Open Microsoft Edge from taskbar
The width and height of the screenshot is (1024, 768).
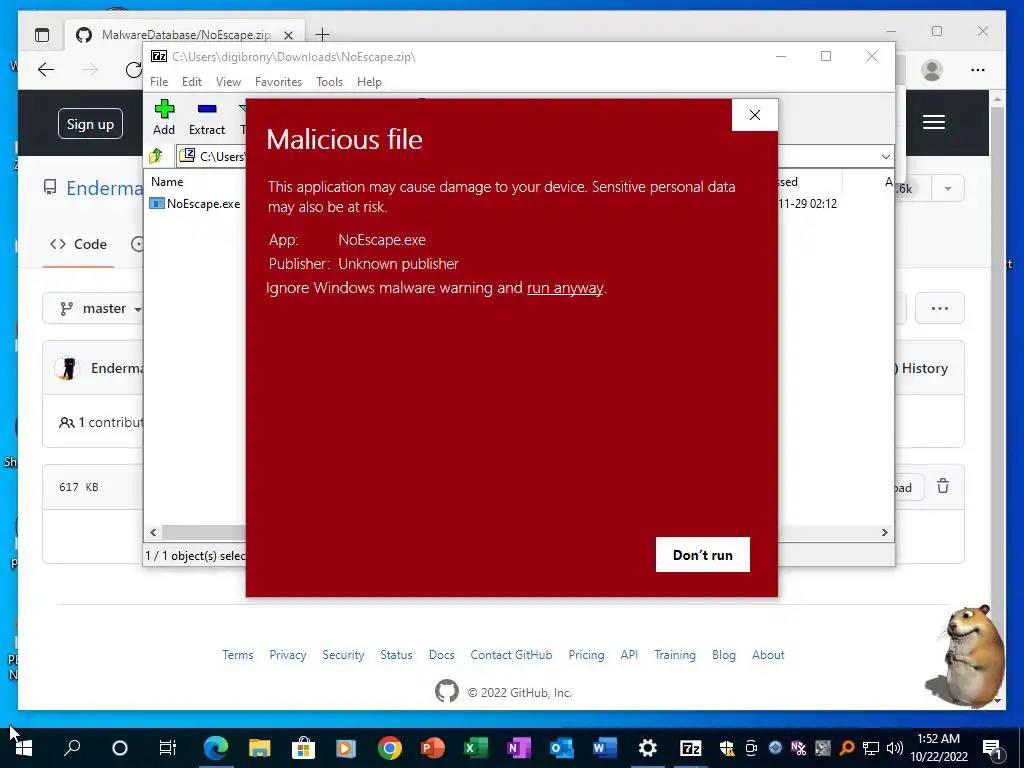click(216, 748)
